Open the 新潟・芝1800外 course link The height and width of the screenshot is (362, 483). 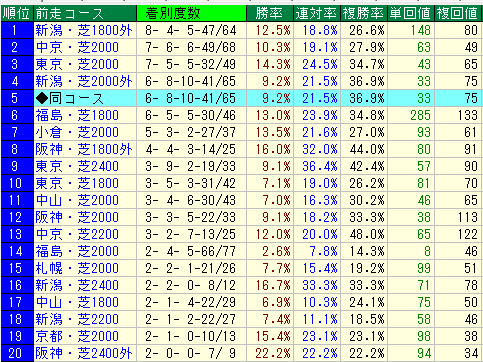point(84,31)
